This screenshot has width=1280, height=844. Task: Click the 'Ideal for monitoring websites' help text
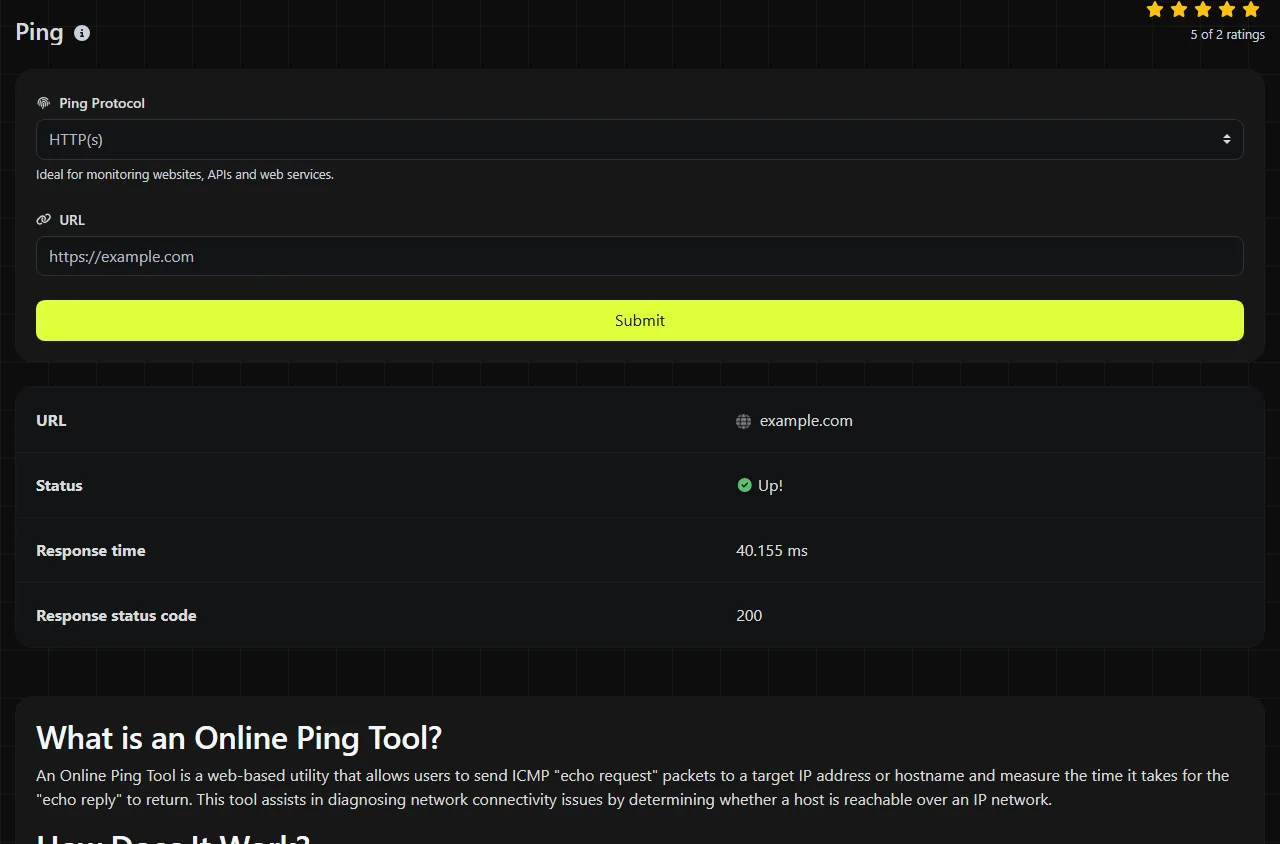point(185,175)
